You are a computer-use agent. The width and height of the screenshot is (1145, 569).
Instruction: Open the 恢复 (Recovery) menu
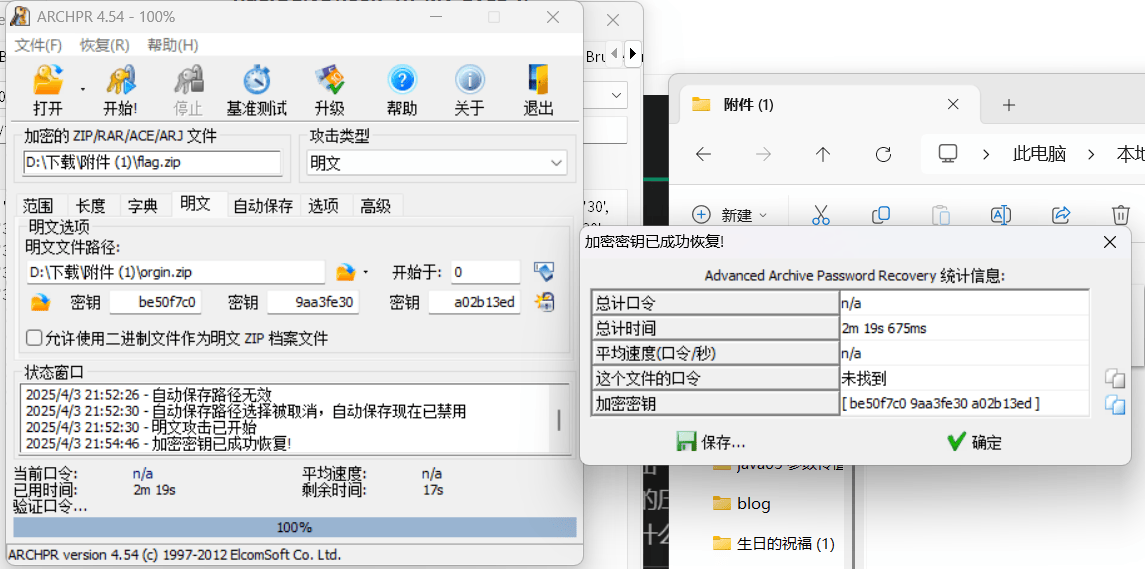tap(104, 45)
